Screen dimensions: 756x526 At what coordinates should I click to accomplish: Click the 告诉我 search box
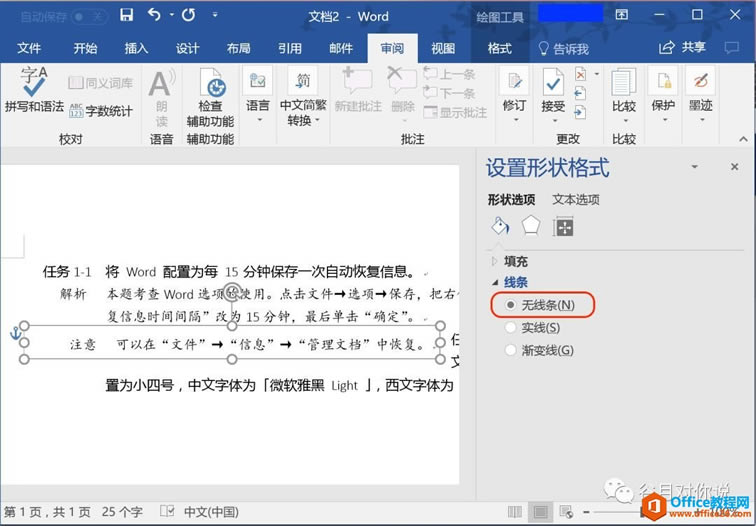564,48
